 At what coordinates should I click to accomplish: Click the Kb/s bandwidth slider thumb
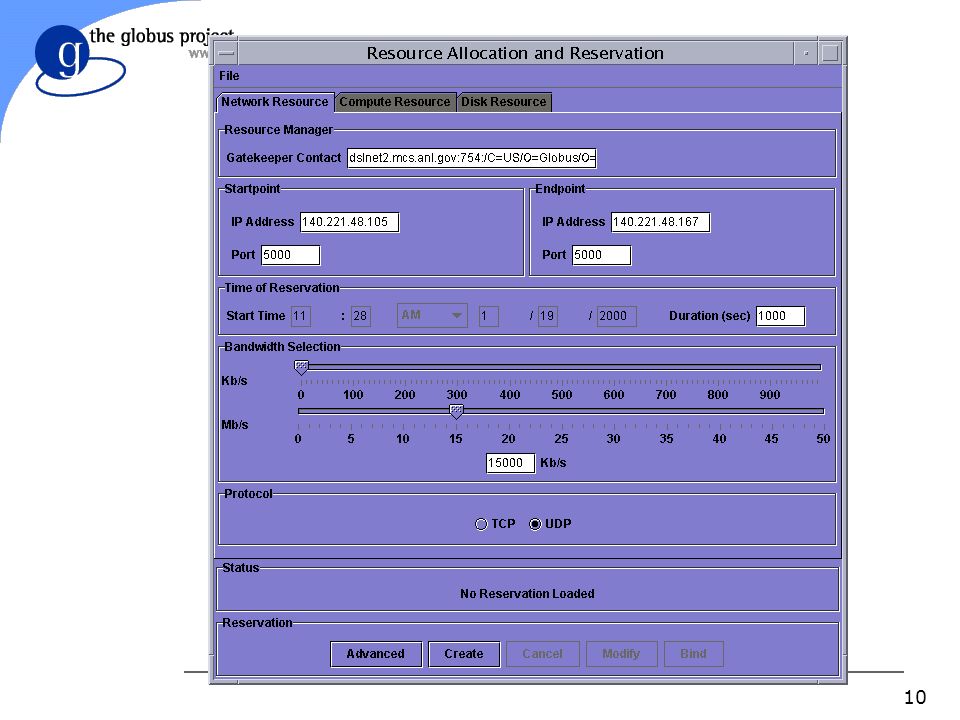tap(301, 367)
